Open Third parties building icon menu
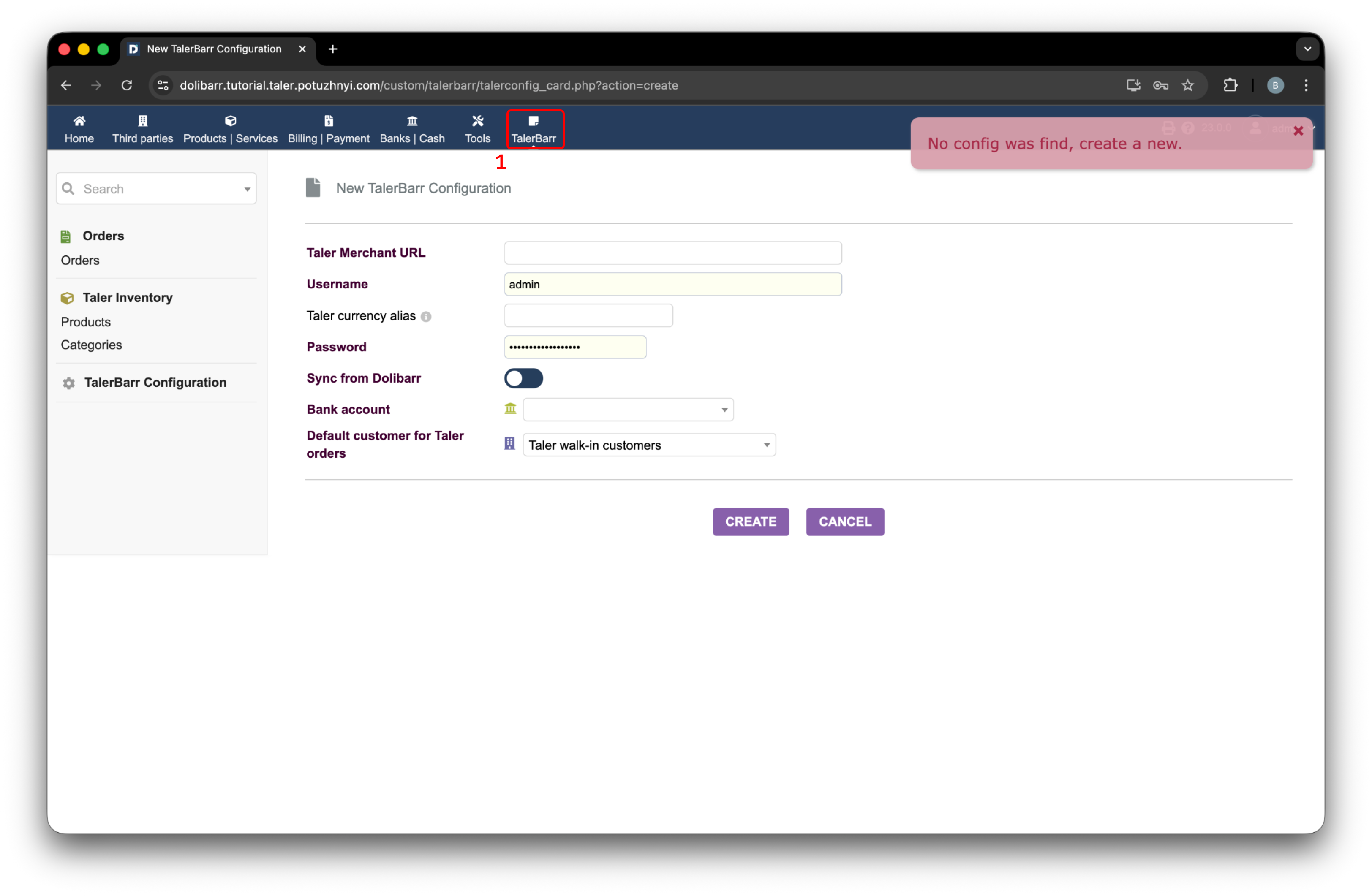 [142, 121]
